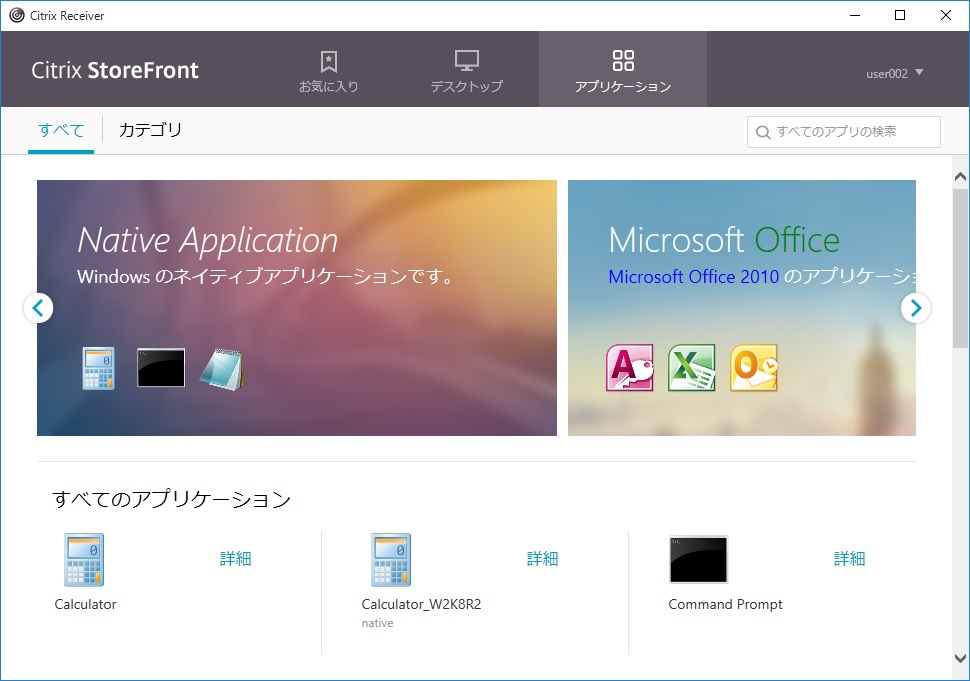Click the Excel icon in Microsoft Office banner
This screenshot has height=681, width=970.
click(x=692, y=368)
